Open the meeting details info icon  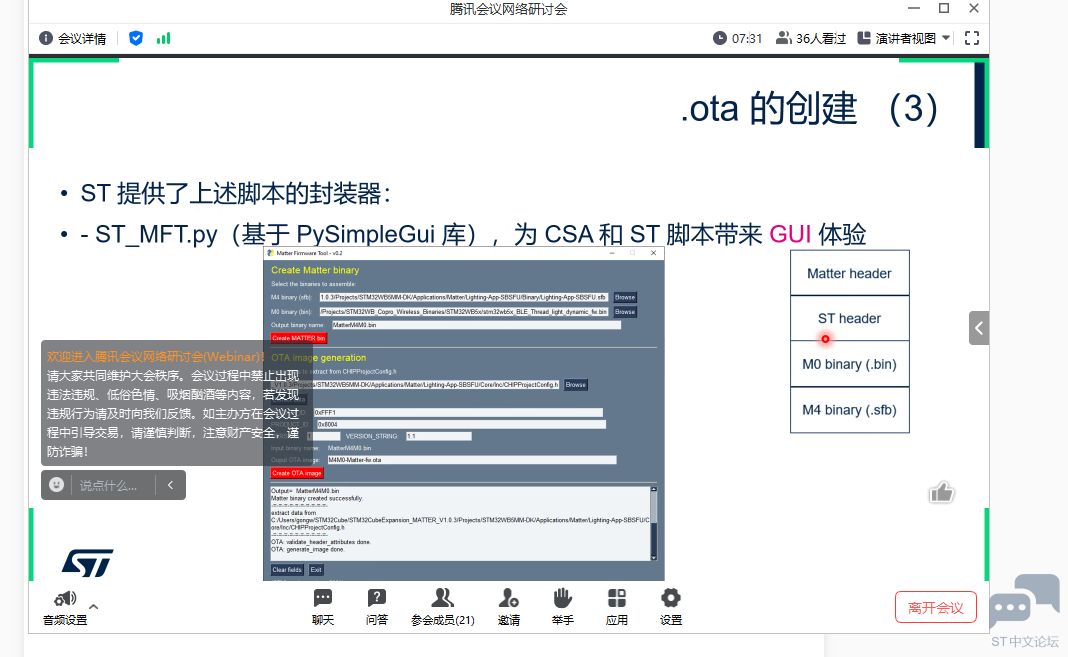46,38
